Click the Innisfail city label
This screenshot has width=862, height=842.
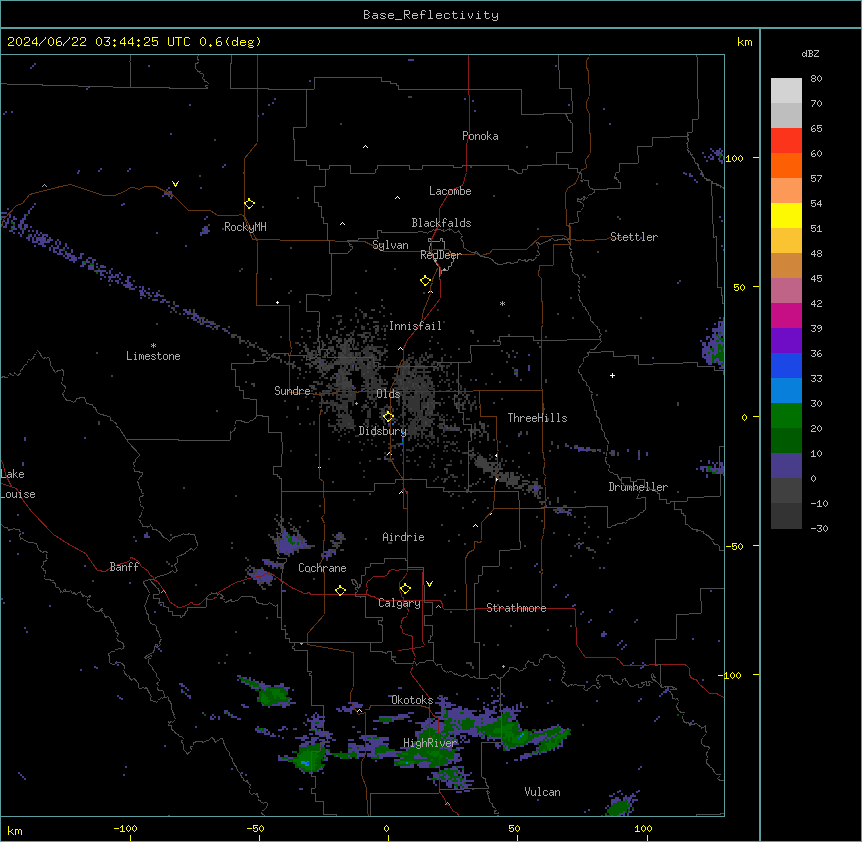point(416,326)
